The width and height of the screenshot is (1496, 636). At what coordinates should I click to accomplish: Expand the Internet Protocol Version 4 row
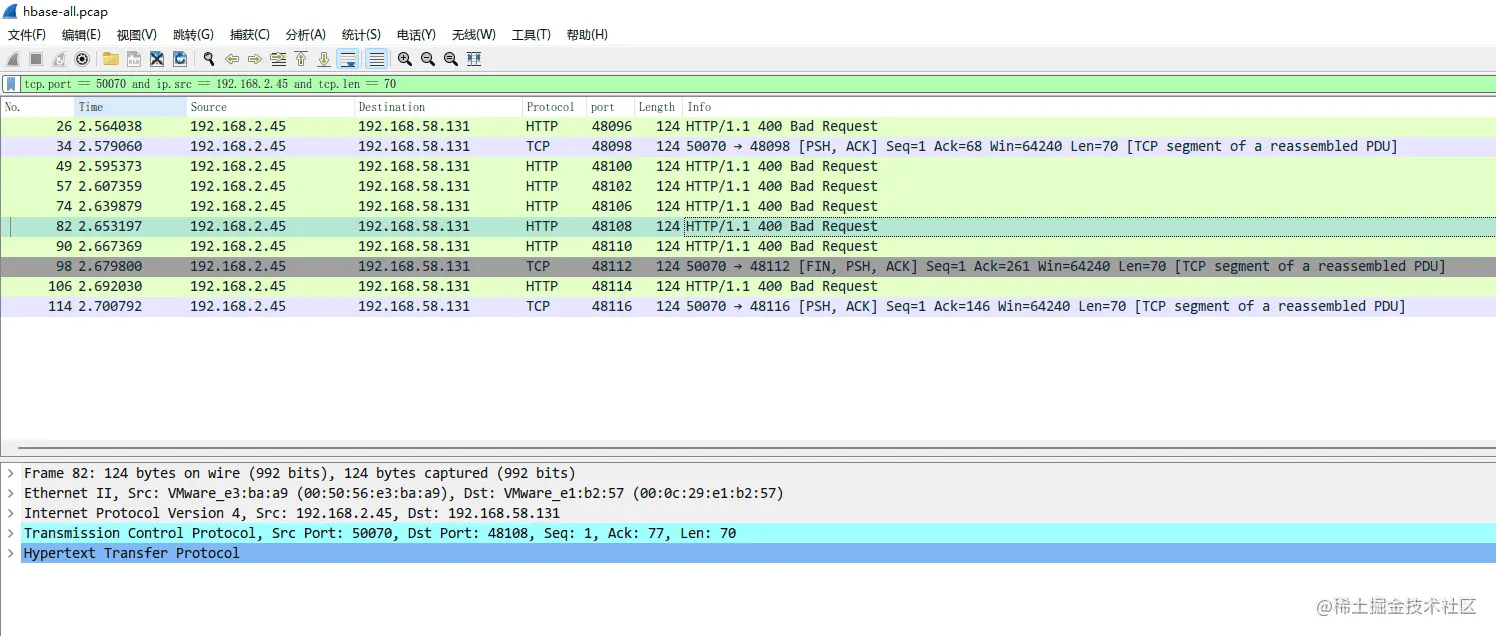coord(10,513)
